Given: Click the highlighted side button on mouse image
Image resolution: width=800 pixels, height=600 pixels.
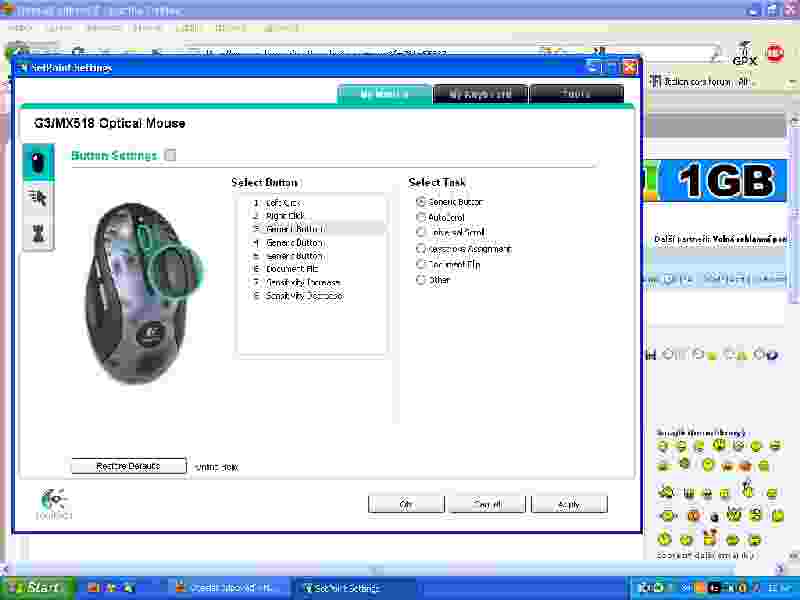Looking at the screenshot, I should (x=175, y=272).
